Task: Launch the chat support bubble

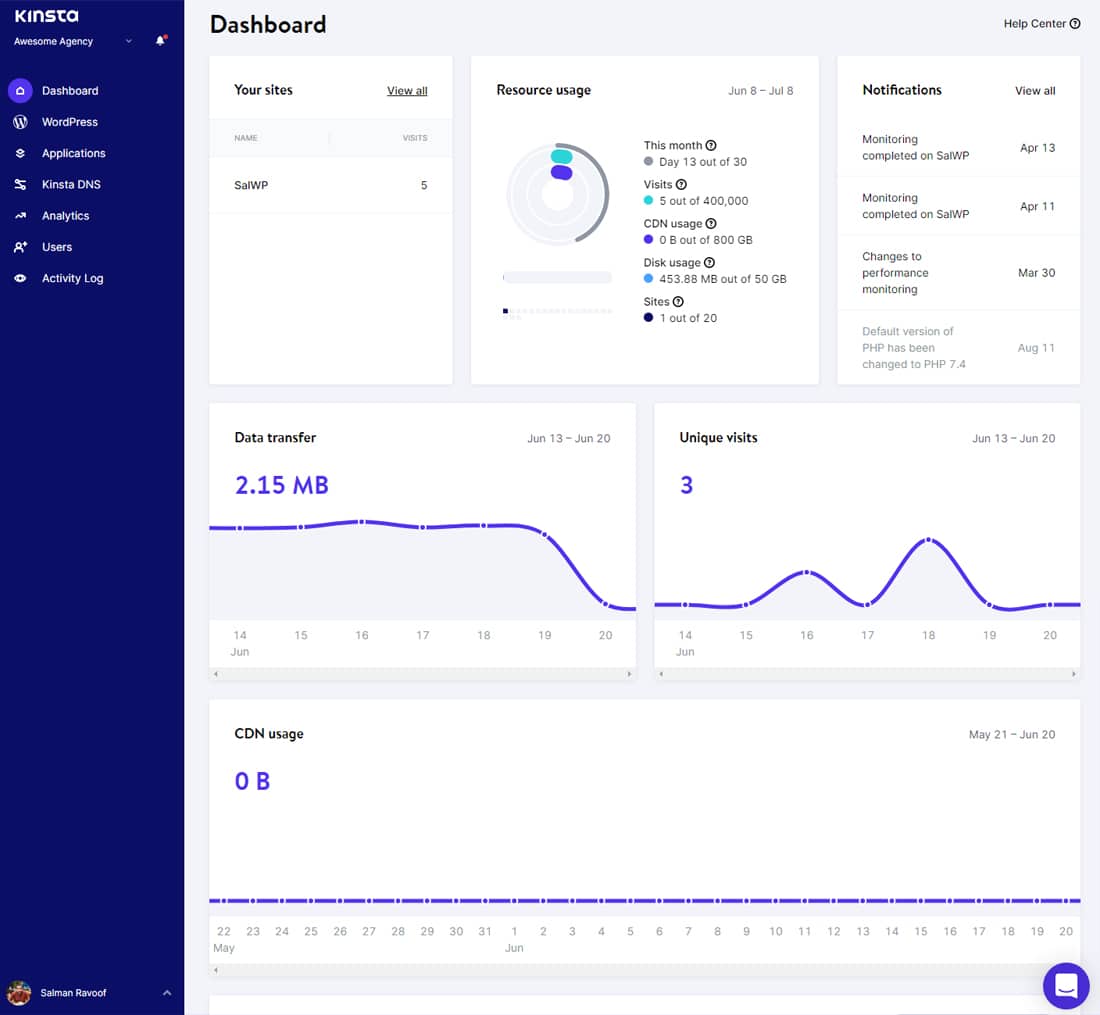Action: tap(1065, 986)
